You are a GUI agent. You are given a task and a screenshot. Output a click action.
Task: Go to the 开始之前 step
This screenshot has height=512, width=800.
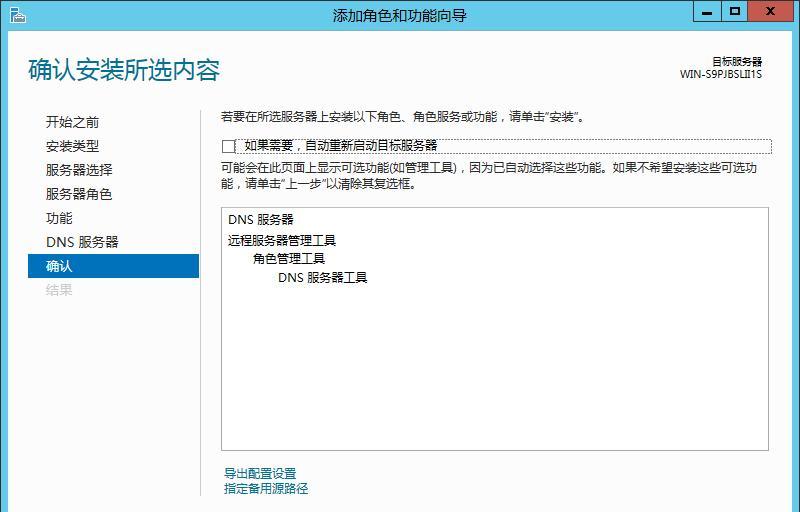coord(72,122)
